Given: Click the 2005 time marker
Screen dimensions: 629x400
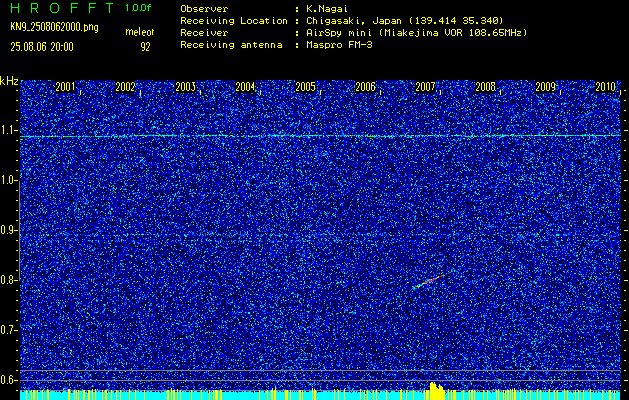Looking at the screenshot, I should 305,87.
